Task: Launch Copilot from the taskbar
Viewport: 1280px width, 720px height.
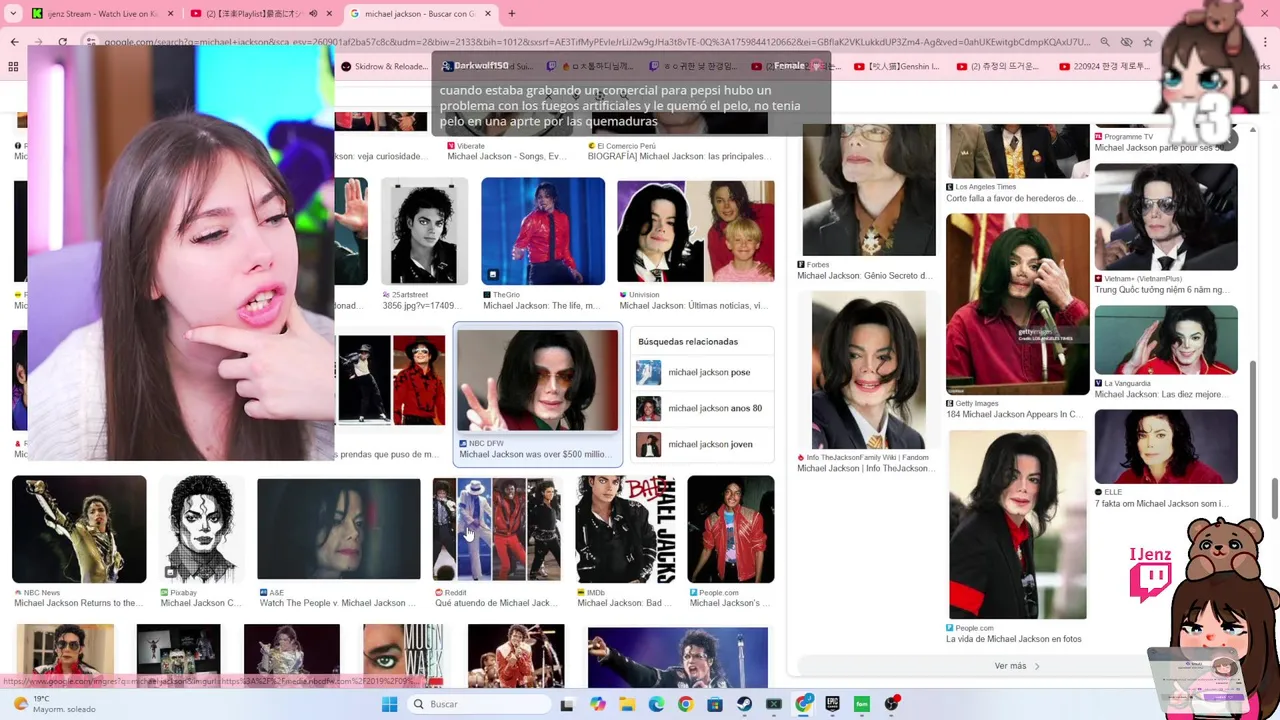Action: (x=597, y=704)
